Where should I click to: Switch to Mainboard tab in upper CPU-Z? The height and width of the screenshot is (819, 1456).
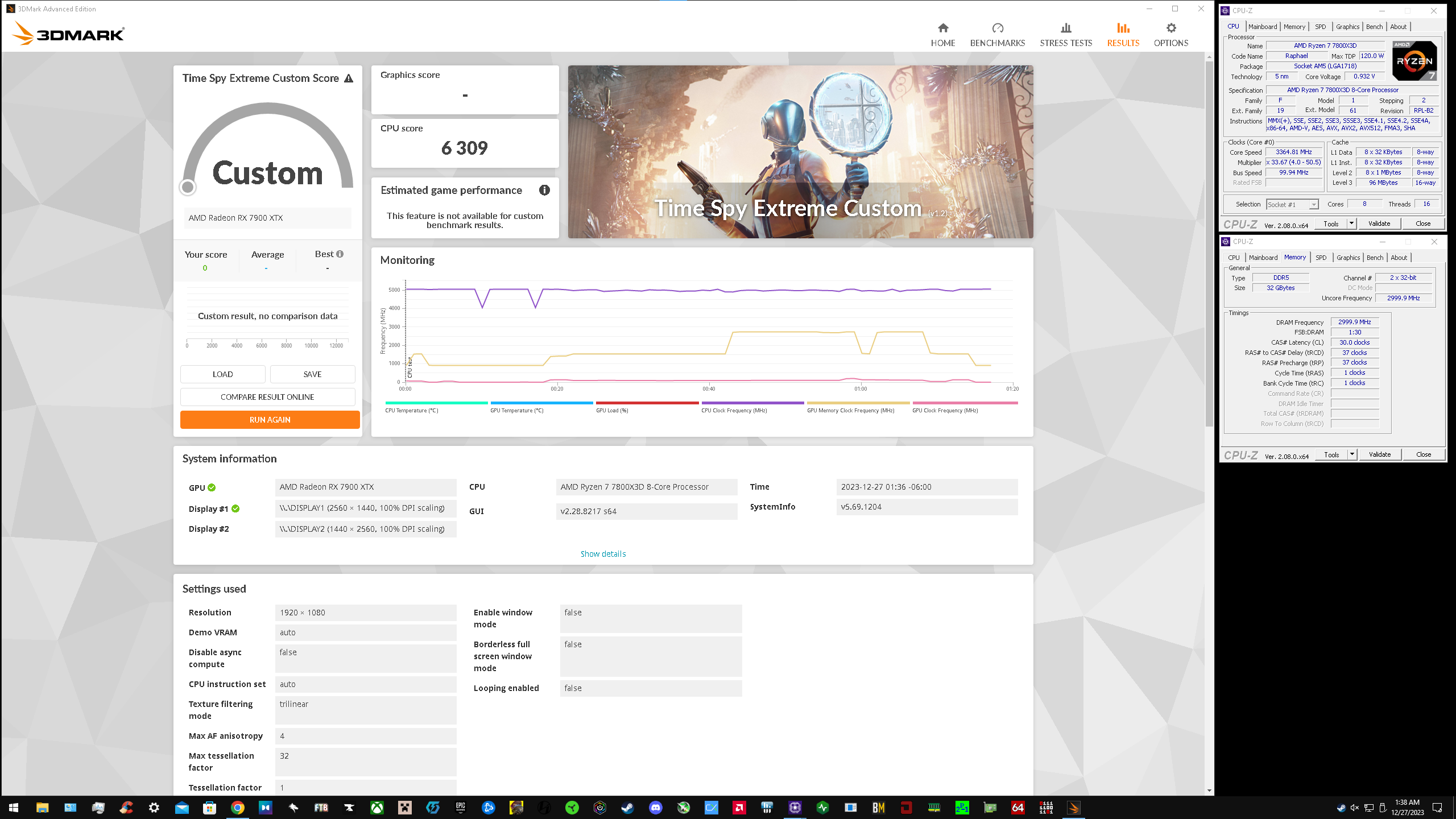pos(1263,27)
